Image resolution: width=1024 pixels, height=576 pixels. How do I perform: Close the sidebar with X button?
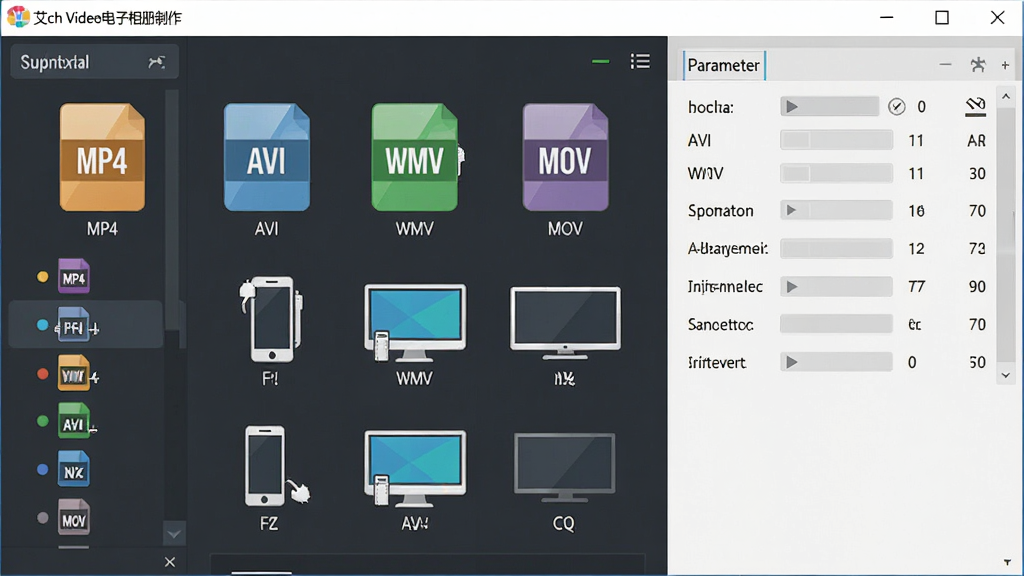click(170, 562)
